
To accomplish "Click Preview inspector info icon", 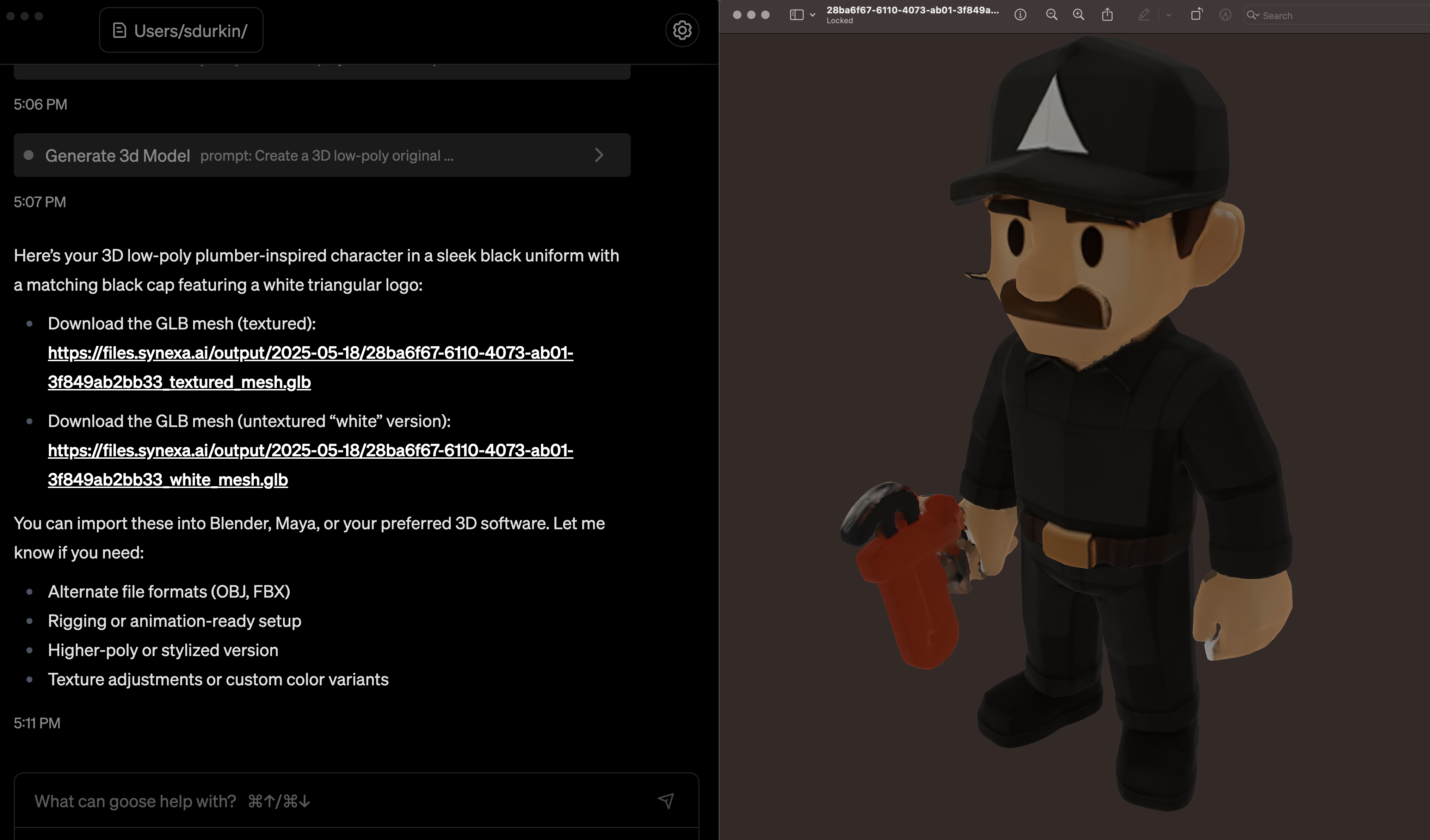I will coord(1020,15).
